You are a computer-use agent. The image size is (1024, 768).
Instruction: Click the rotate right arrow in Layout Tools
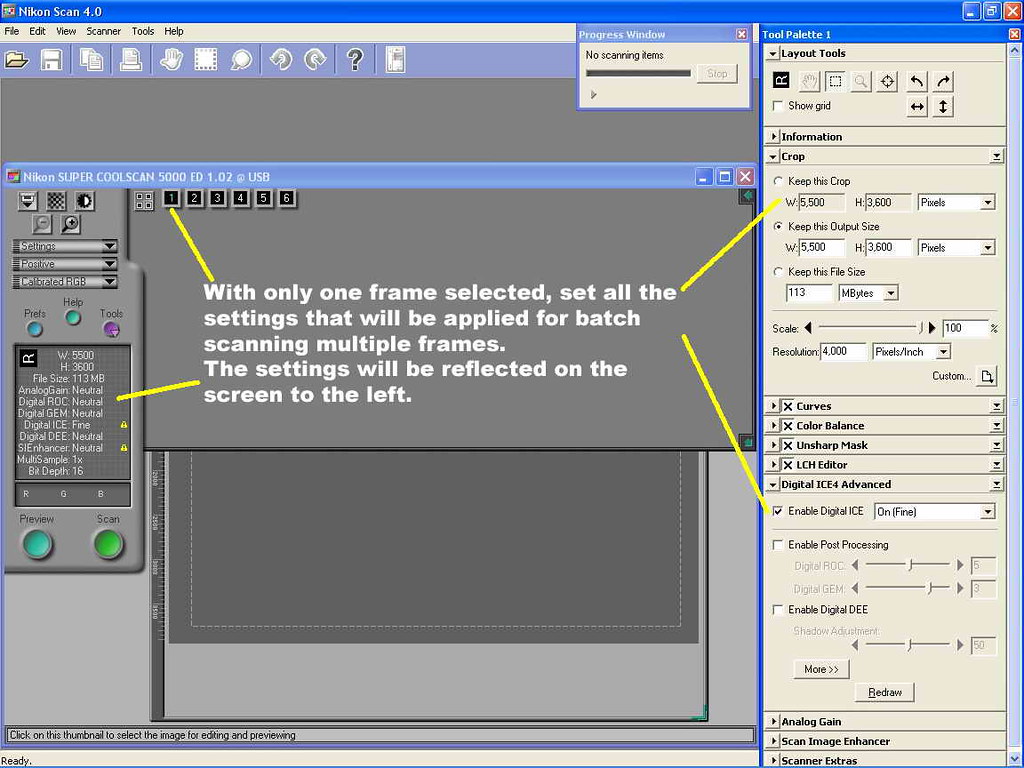coord(943,81)
